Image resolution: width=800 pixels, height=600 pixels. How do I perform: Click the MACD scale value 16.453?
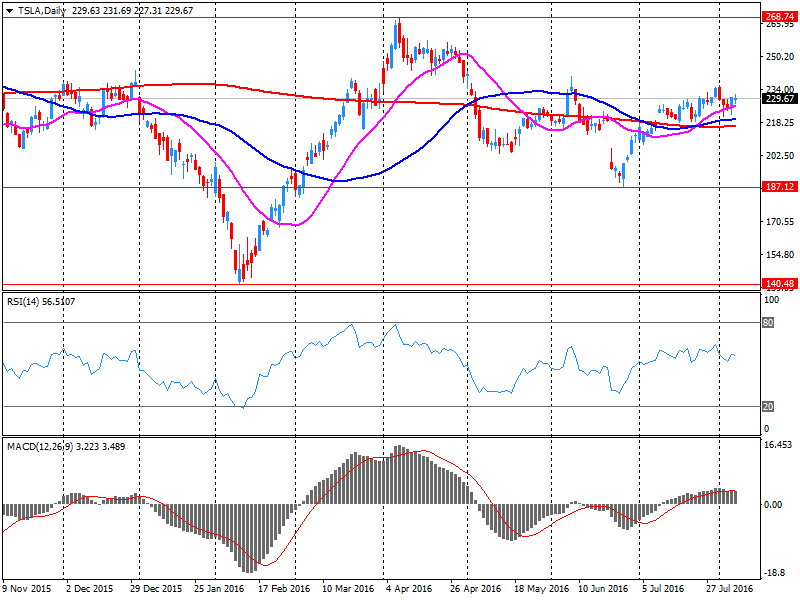point(778,445)
